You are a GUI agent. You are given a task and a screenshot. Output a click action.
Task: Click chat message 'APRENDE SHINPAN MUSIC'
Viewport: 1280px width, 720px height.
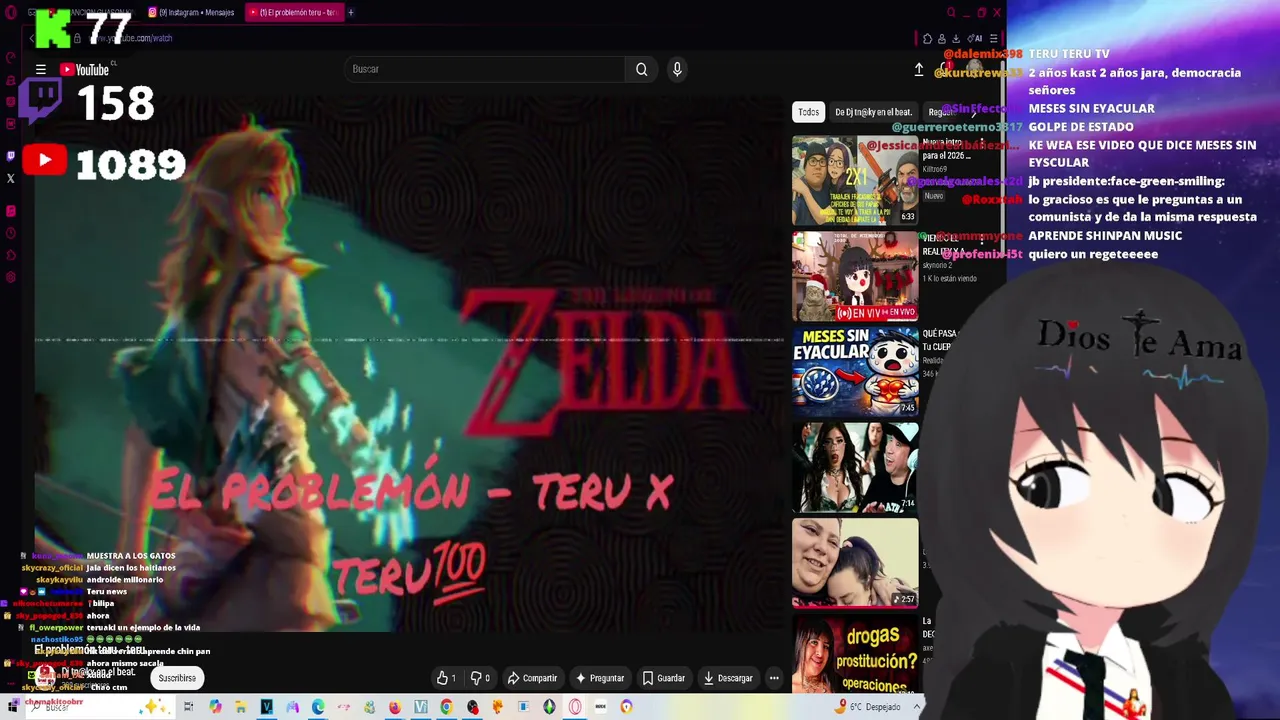[x=1105, y=236]
